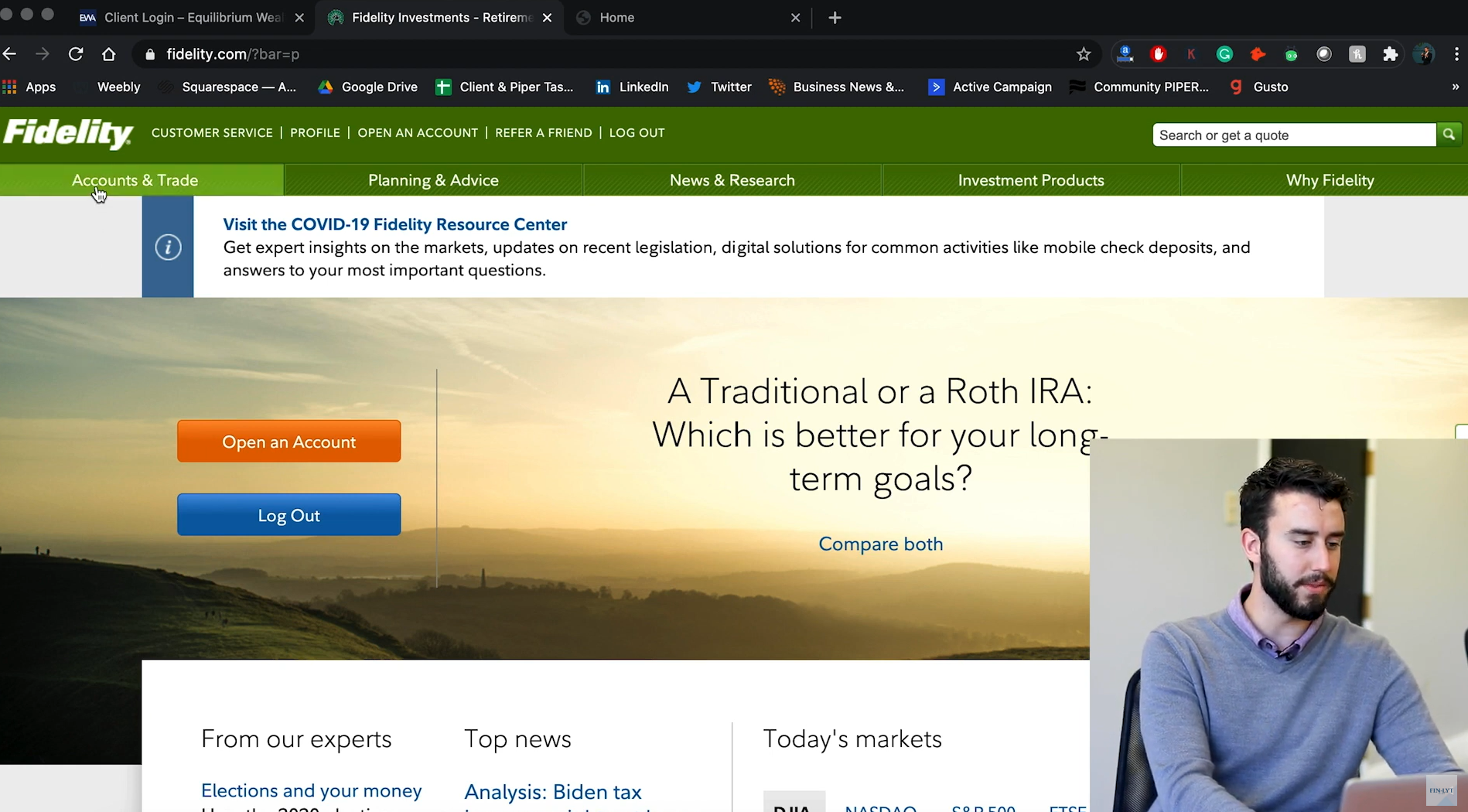
Task: Click the COVID-19 info circle icon
Action: 168,247
